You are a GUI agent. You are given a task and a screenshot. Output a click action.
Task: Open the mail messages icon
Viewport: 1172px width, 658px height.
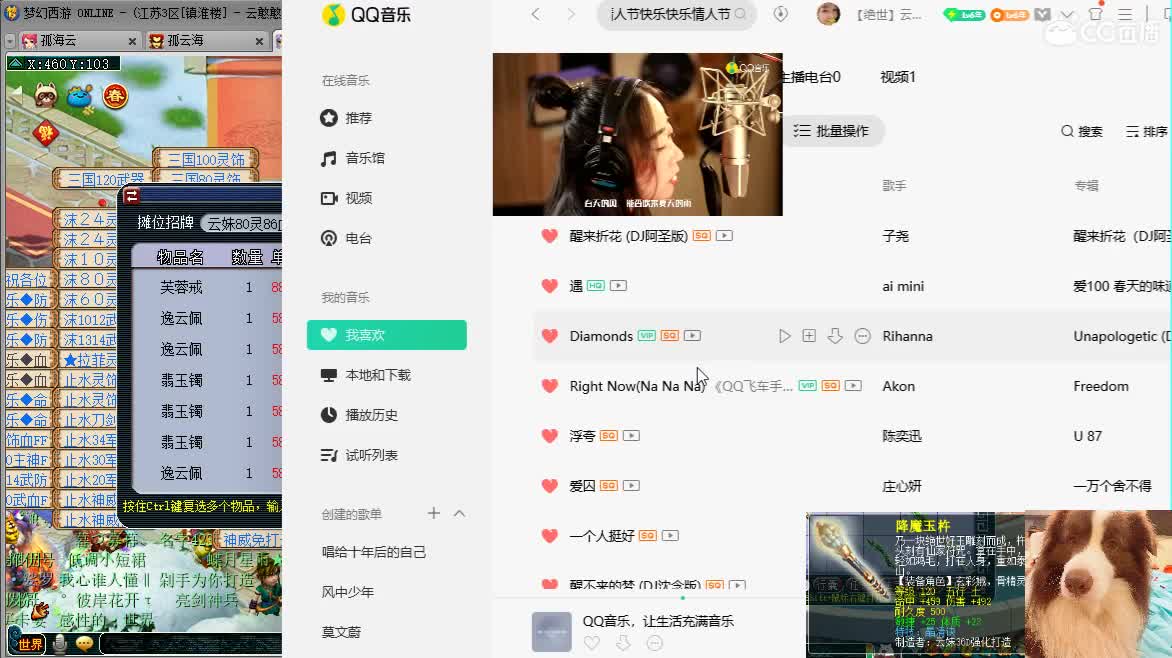point(1043,14)
